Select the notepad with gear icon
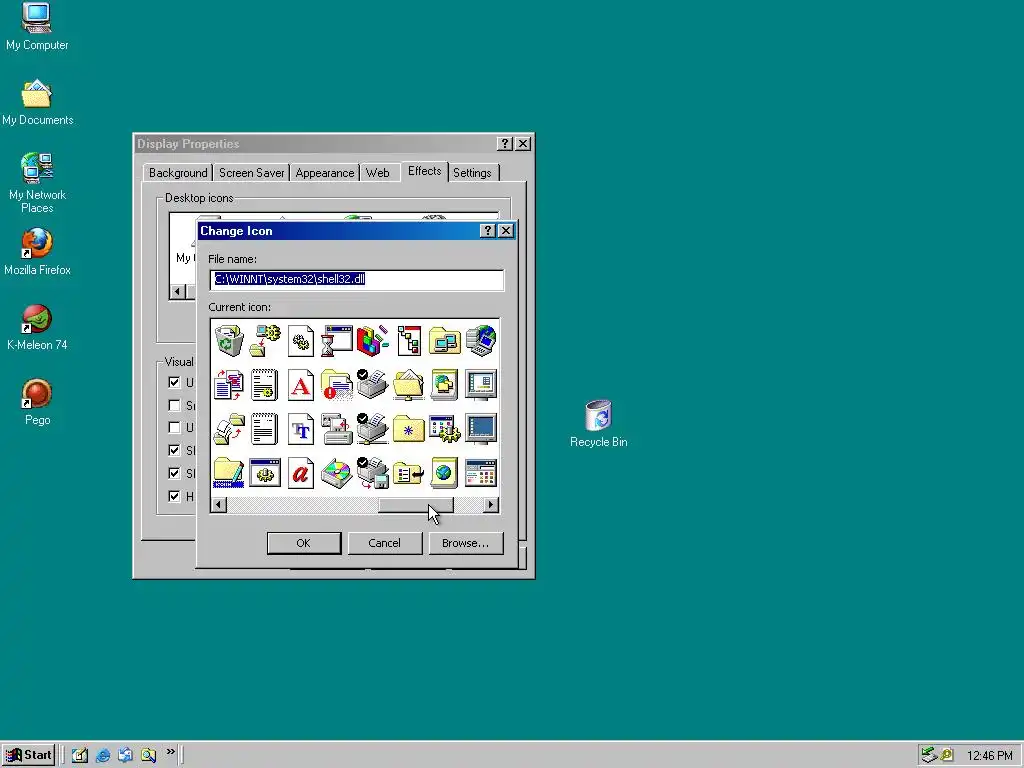The height and width of the screenshot is (768, 1024). (x=264, y=385)
